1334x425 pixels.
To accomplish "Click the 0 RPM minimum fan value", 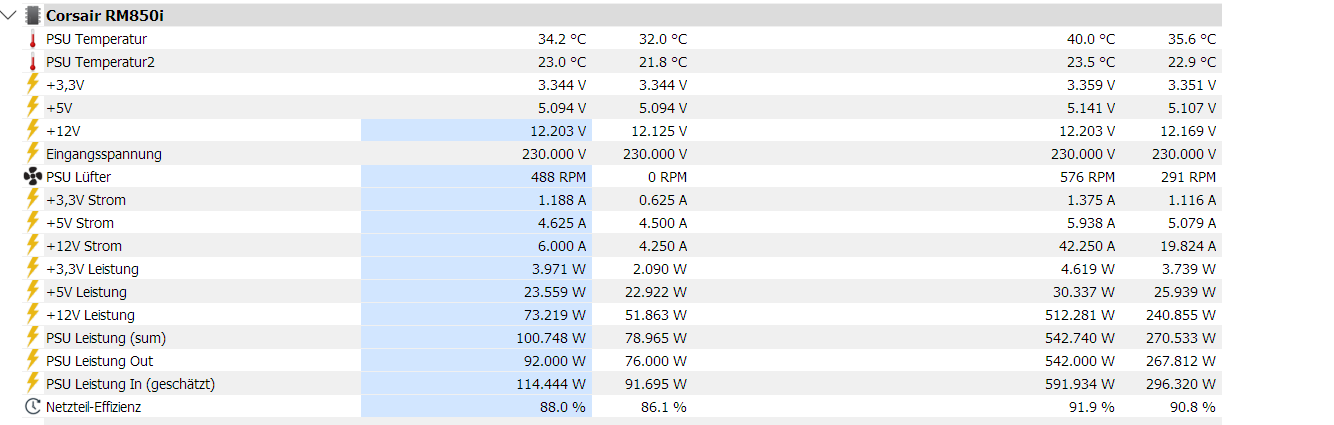I will coord(667,177).
